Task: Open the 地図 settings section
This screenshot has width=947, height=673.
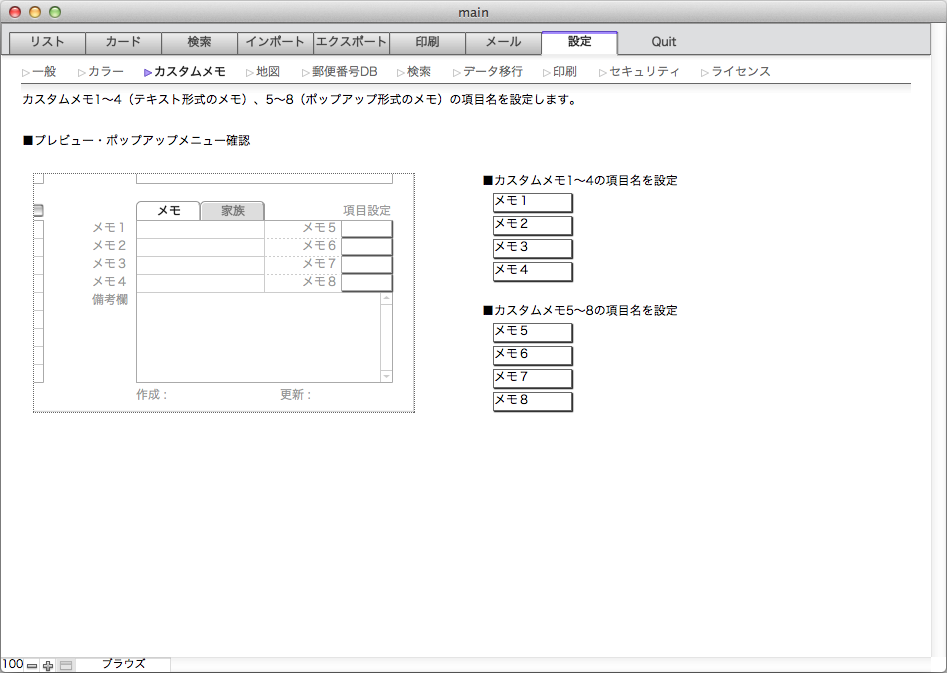Action: click(267, 72)
